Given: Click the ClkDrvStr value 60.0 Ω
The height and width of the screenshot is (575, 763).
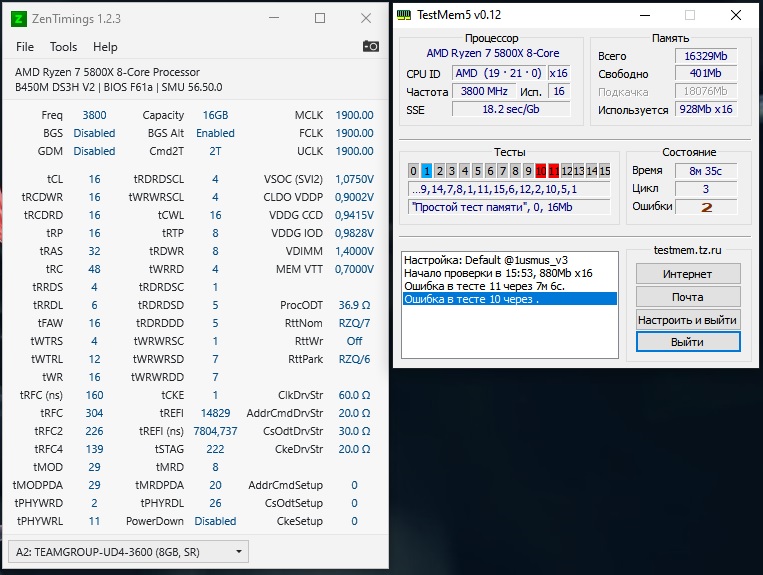Looking at the screenshot, I should [354, 395].
